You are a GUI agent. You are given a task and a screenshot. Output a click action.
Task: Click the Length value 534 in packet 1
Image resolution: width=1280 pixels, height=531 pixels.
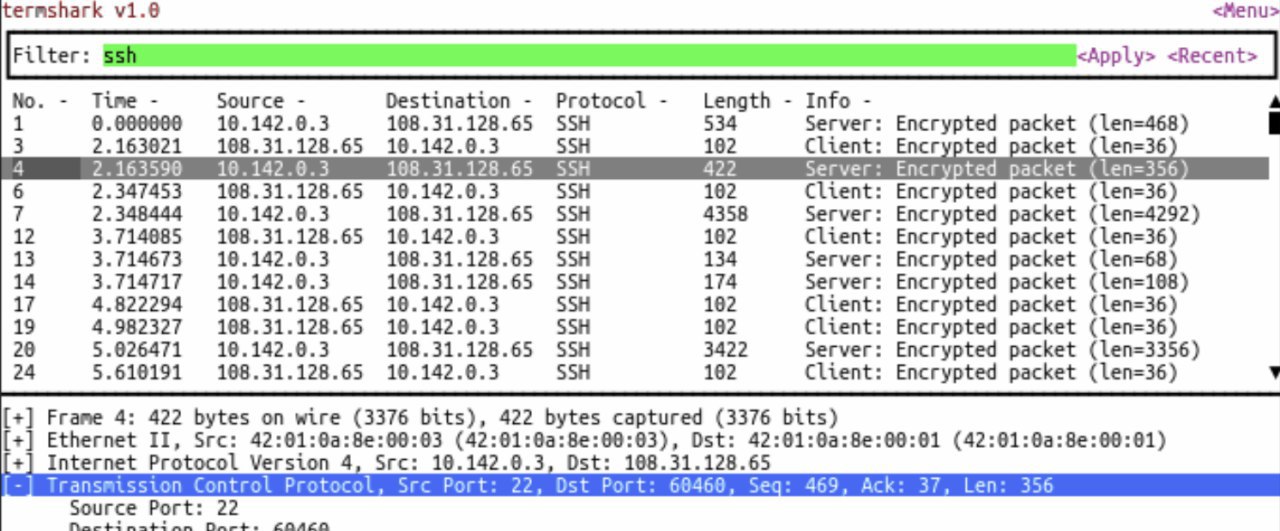point(720,124)
